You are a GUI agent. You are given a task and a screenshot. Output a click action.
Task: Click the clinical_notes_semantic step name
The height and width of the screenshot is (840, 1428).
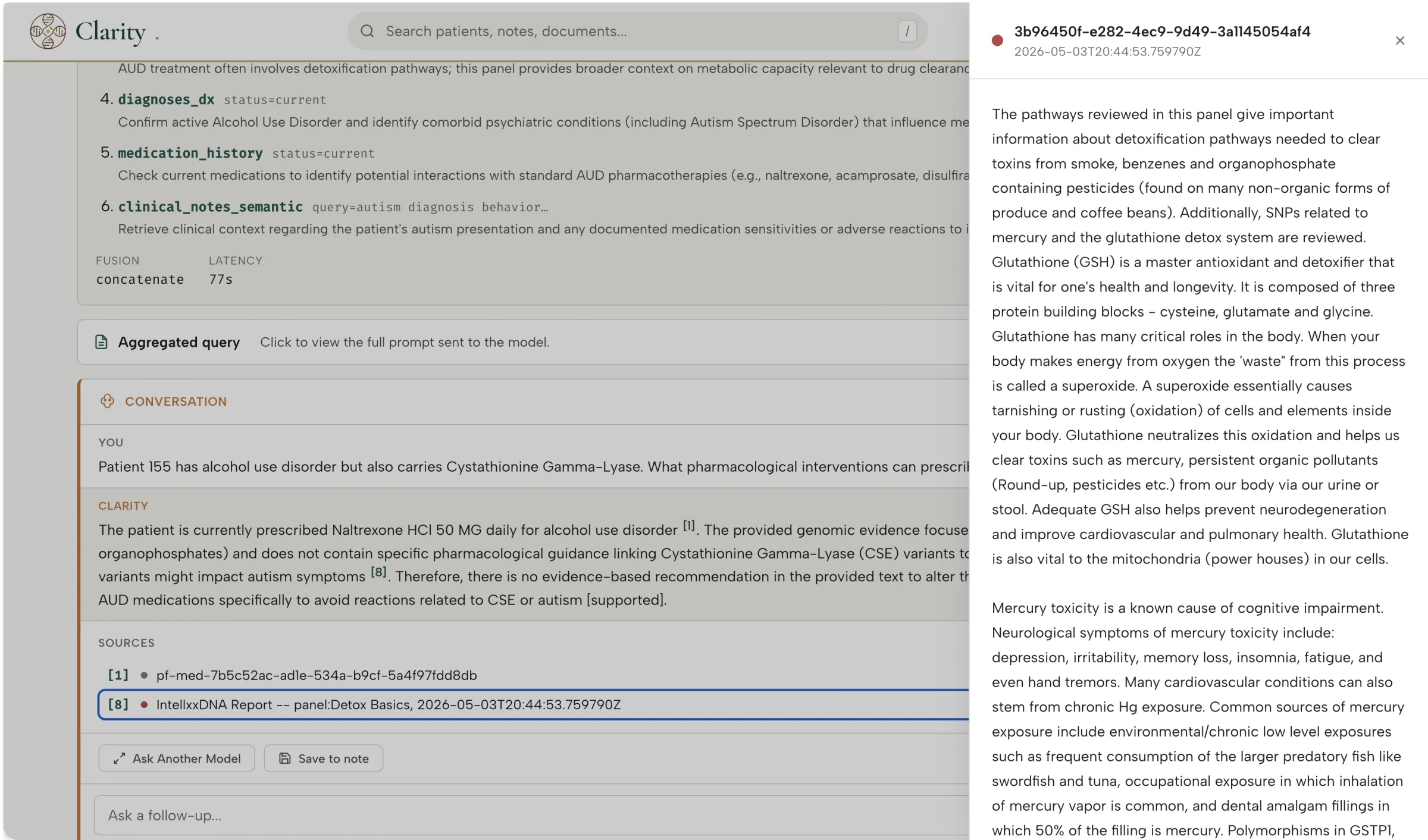(211, 206)
